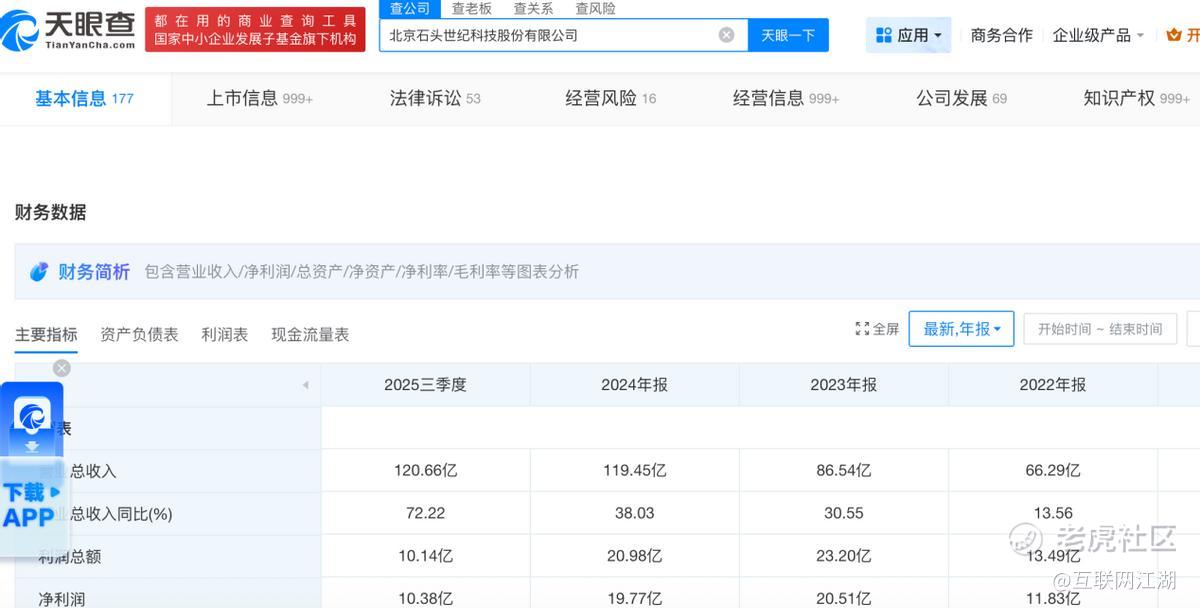Select the 查公司 search tab

click(410, 8)
